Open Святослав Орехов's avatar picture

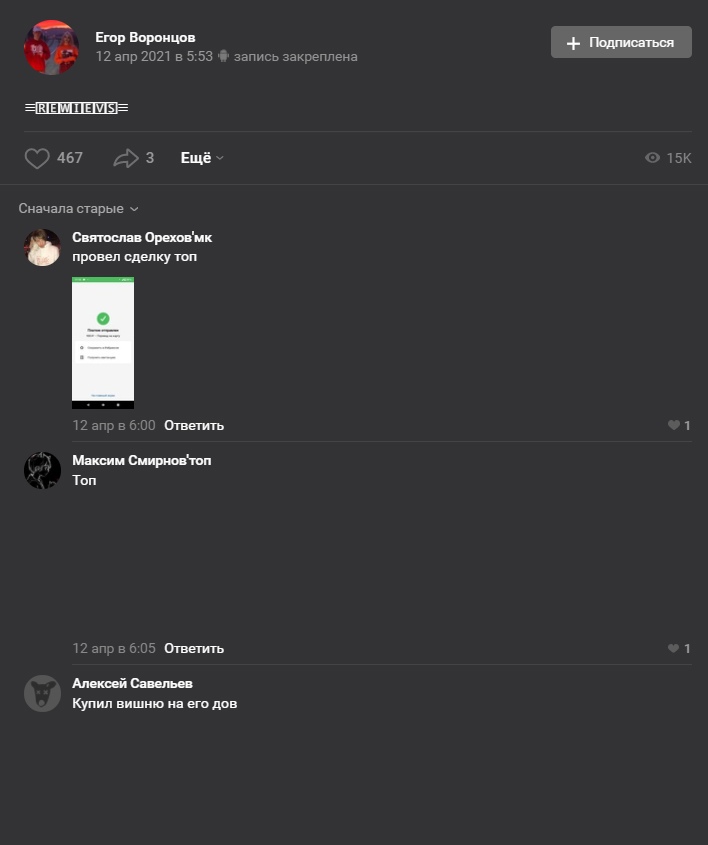tap(43, 247)
